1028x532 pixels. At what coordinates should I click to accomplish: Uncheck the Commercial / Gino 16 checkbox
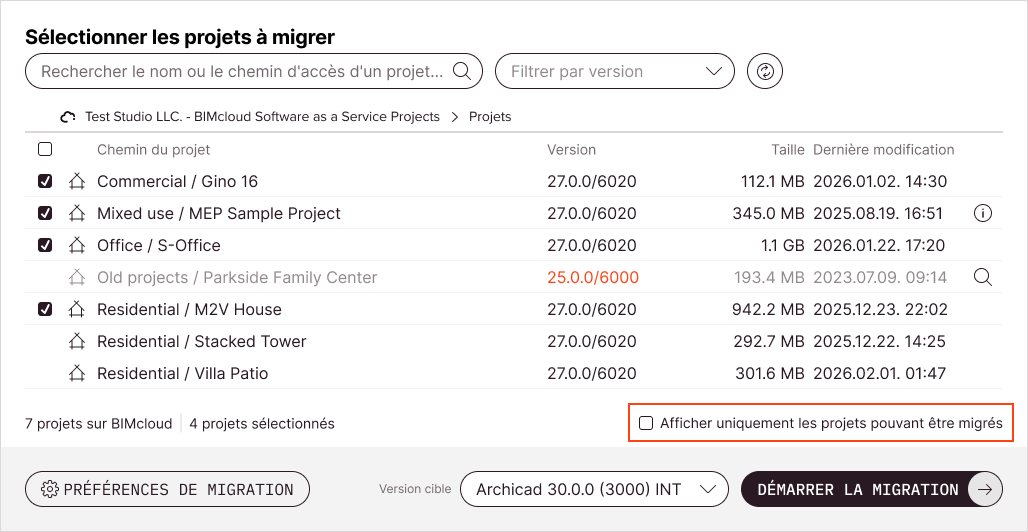(45, 181)
